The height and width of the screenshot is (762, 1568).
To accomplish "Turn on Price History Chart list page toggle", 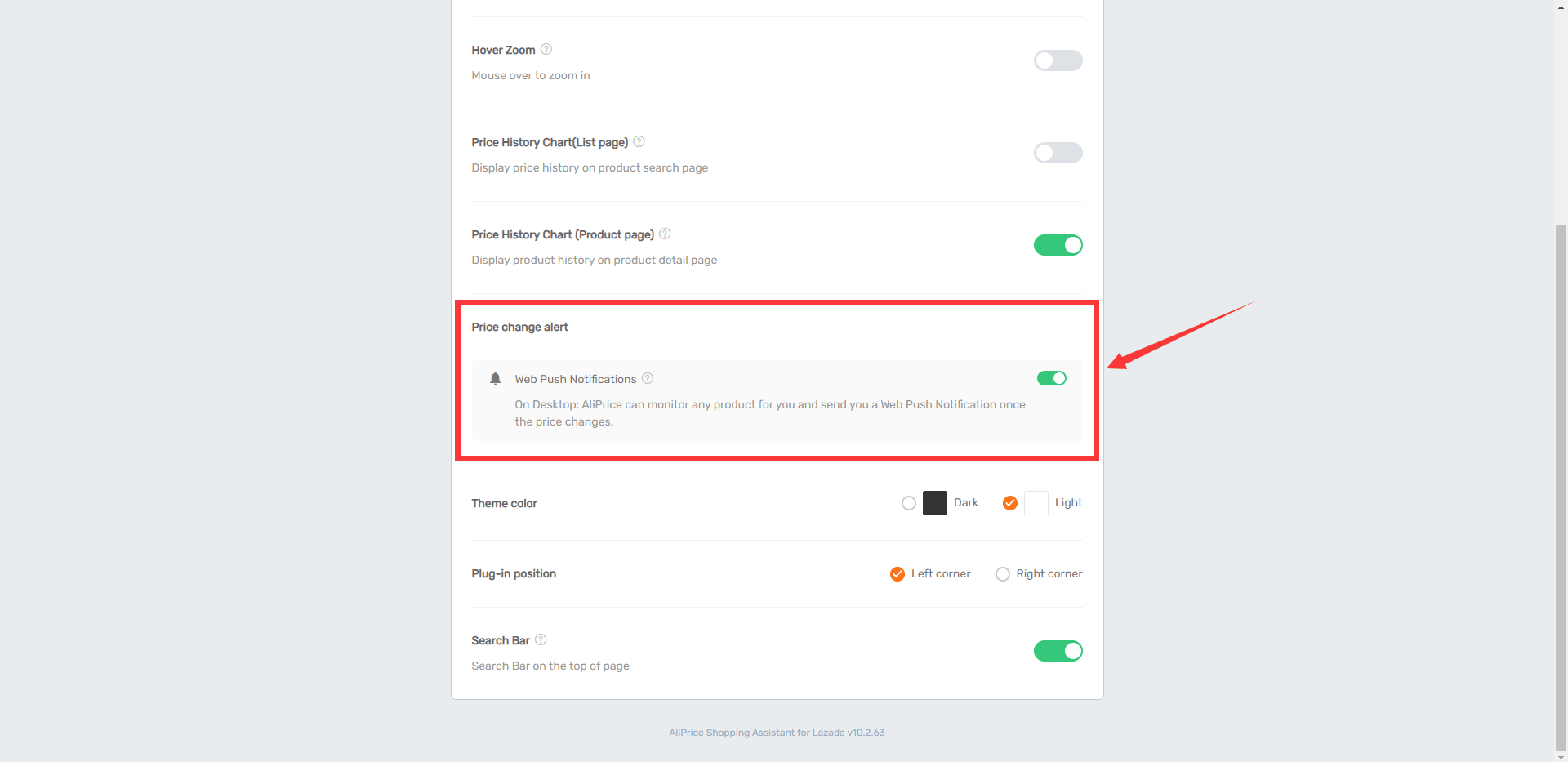I will (1058, 153).
